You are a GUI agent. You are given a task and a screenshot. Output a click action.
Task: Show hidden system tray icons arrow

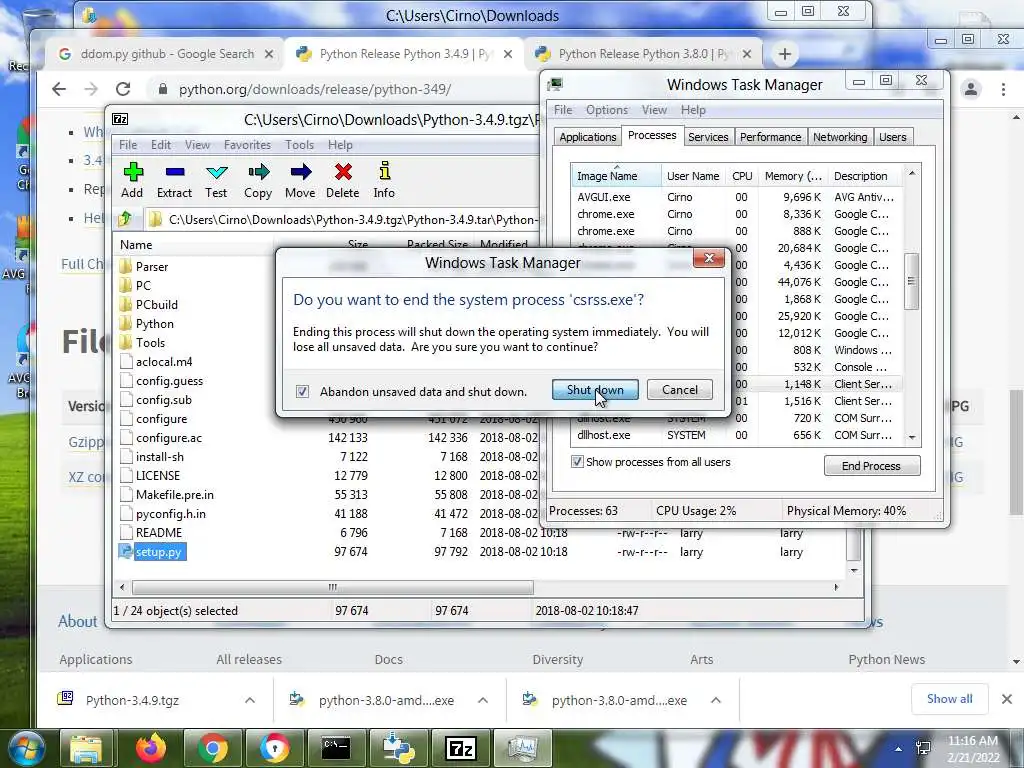pyautogui.click(x=899, y=749)
